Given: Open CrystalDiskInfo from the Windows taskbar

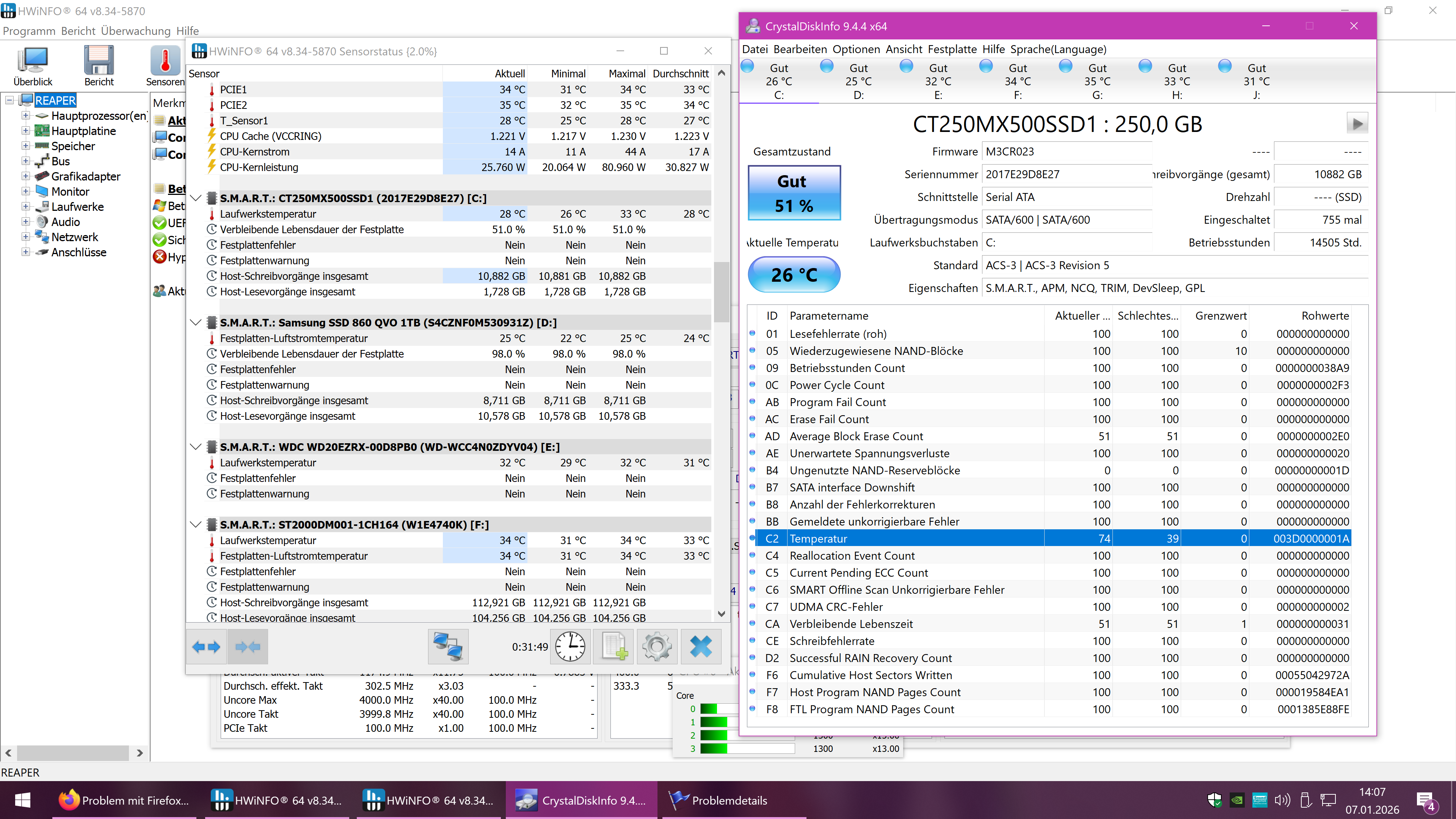Looking at the screenshot, I should pyautogui.click(x=581, y=800).
